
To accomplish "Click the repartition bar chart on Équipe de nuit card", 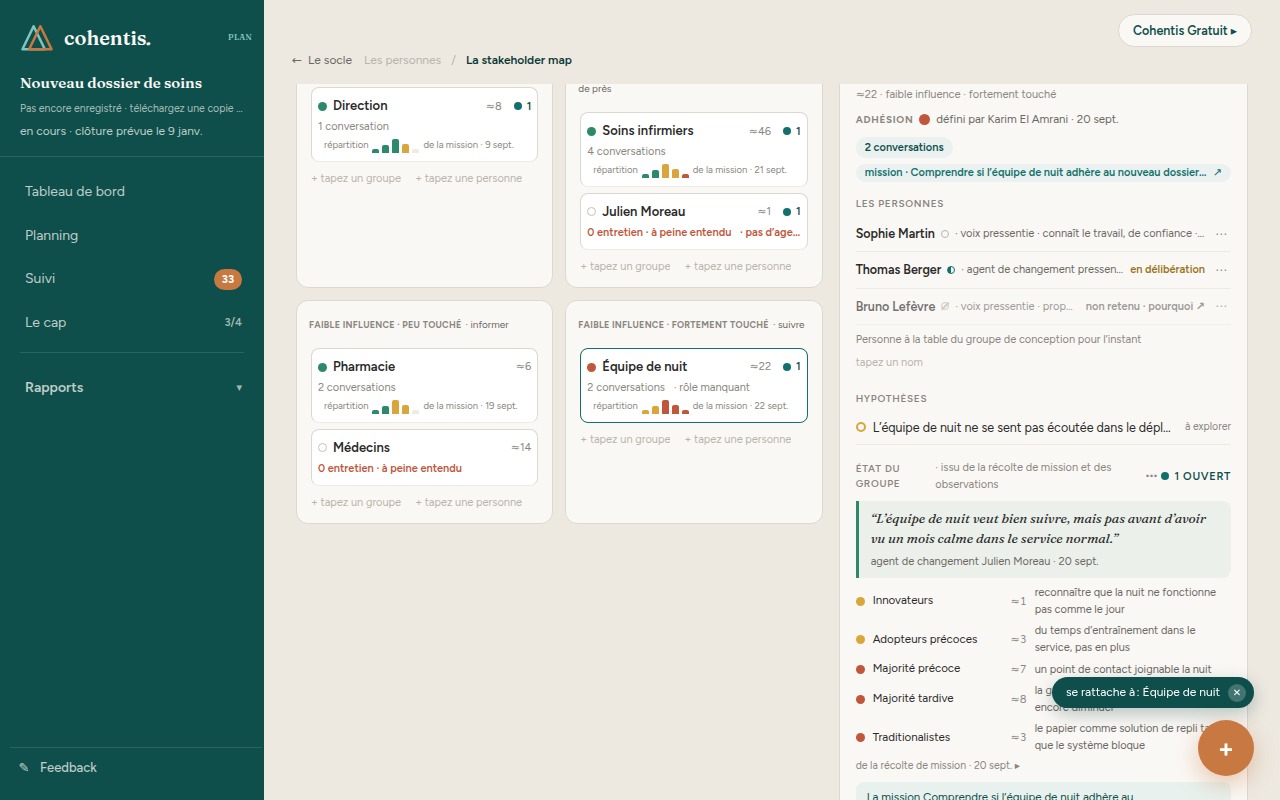I will 665,407.
